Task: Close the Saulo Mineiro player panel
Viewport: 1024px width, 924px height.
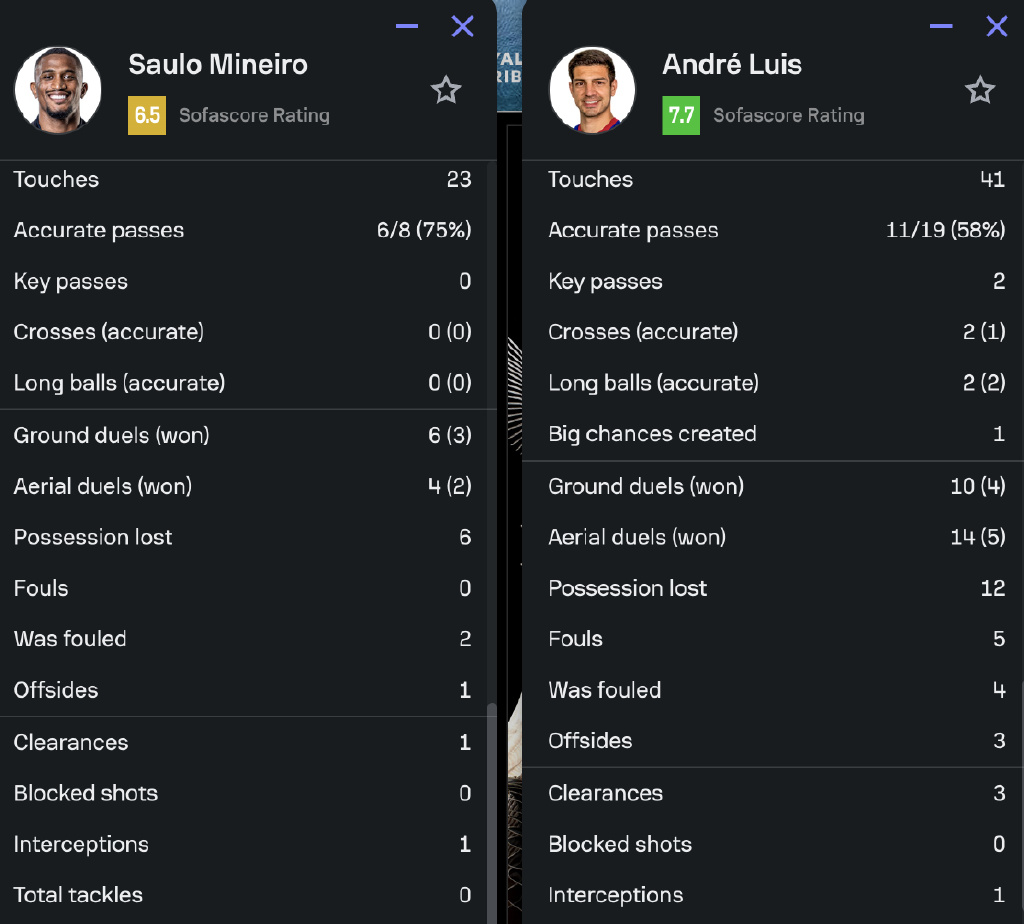Action: 462,26
